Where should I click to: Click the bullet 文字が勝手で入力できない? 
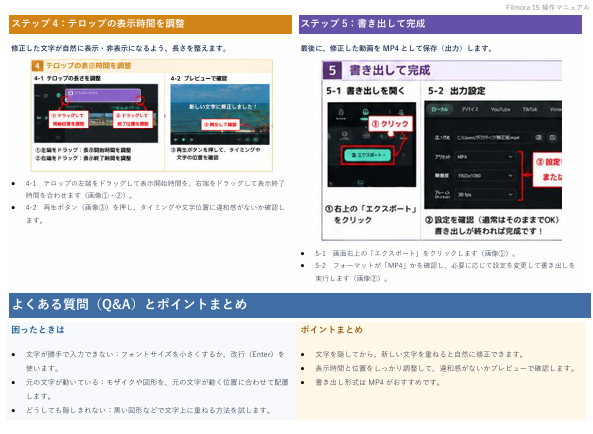point(155,361)
